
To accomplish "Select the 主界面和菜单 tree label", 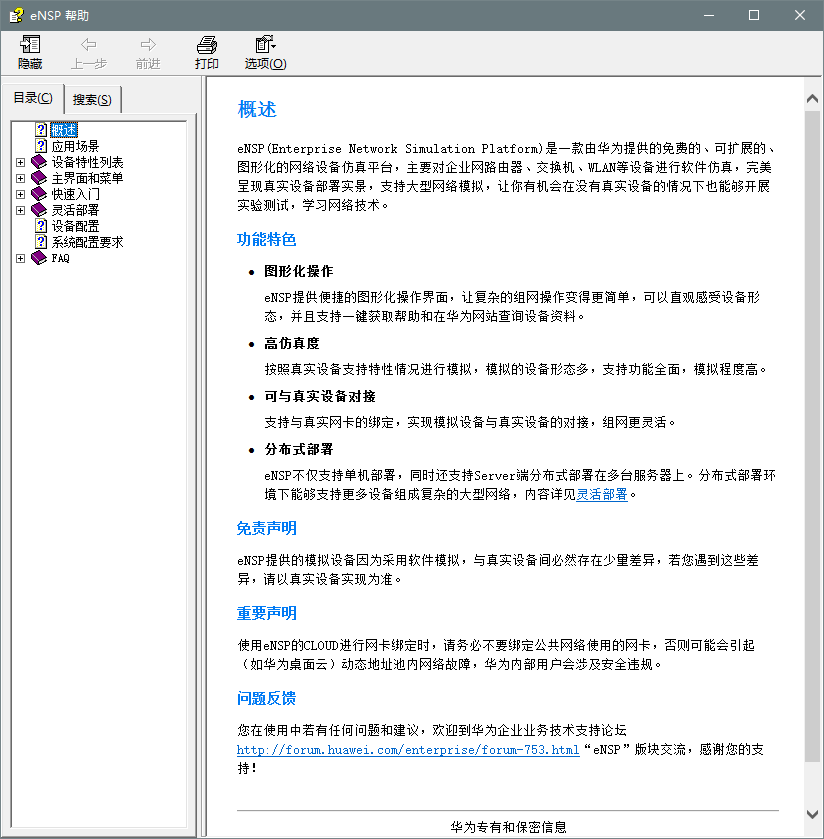I will pyautogui.click(x=87, y=178).
